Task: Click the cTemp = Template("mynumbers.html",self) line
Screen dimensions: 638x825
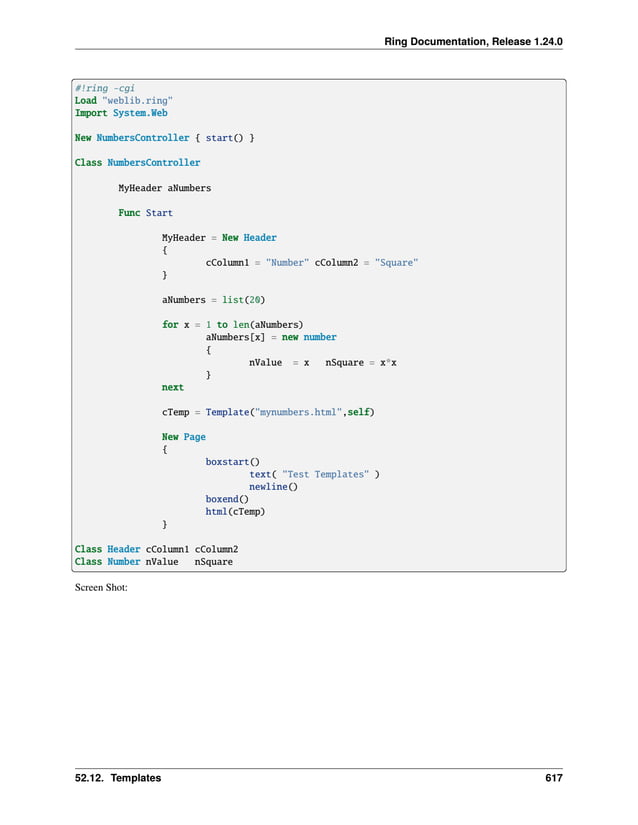Action: (268, 412)
